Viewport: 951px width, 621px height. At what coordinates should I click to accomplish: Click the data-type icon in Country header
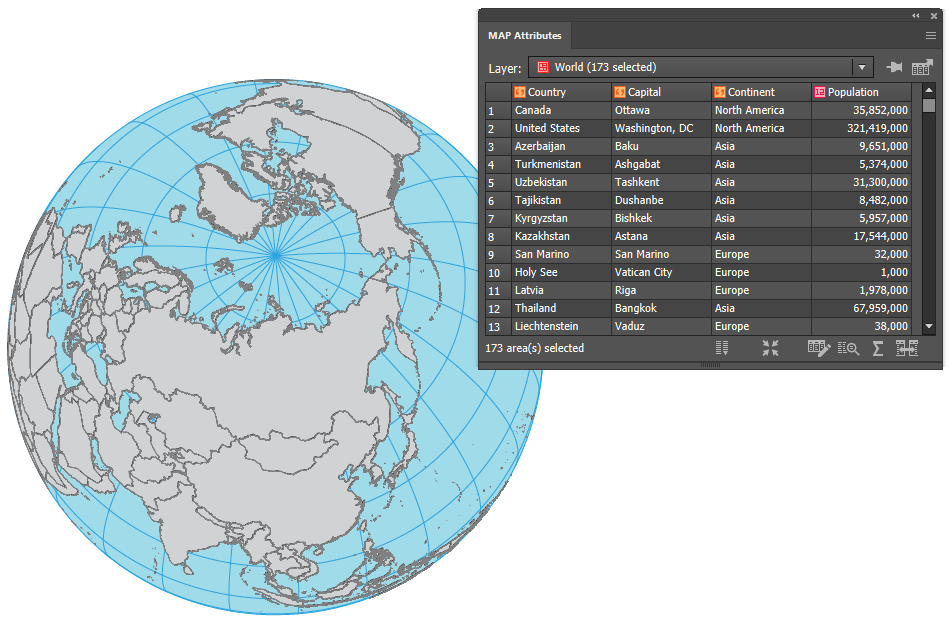pos(517,91)
